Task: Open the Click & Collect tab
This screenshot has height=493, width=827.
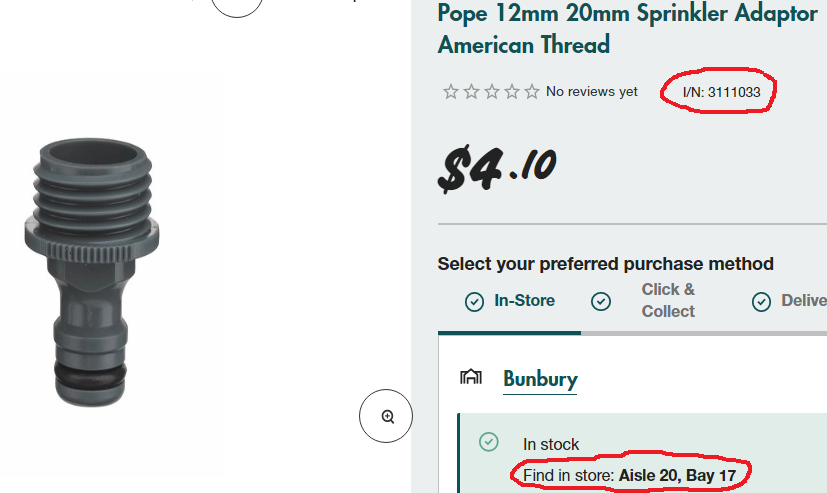Action: pos(668,300)
